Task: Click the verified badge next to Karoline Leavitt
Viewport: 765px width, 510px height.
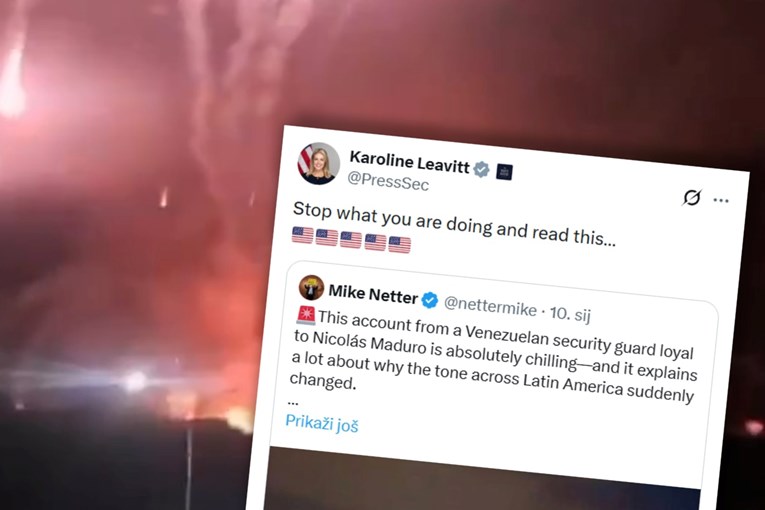Action: coord(482,169)
